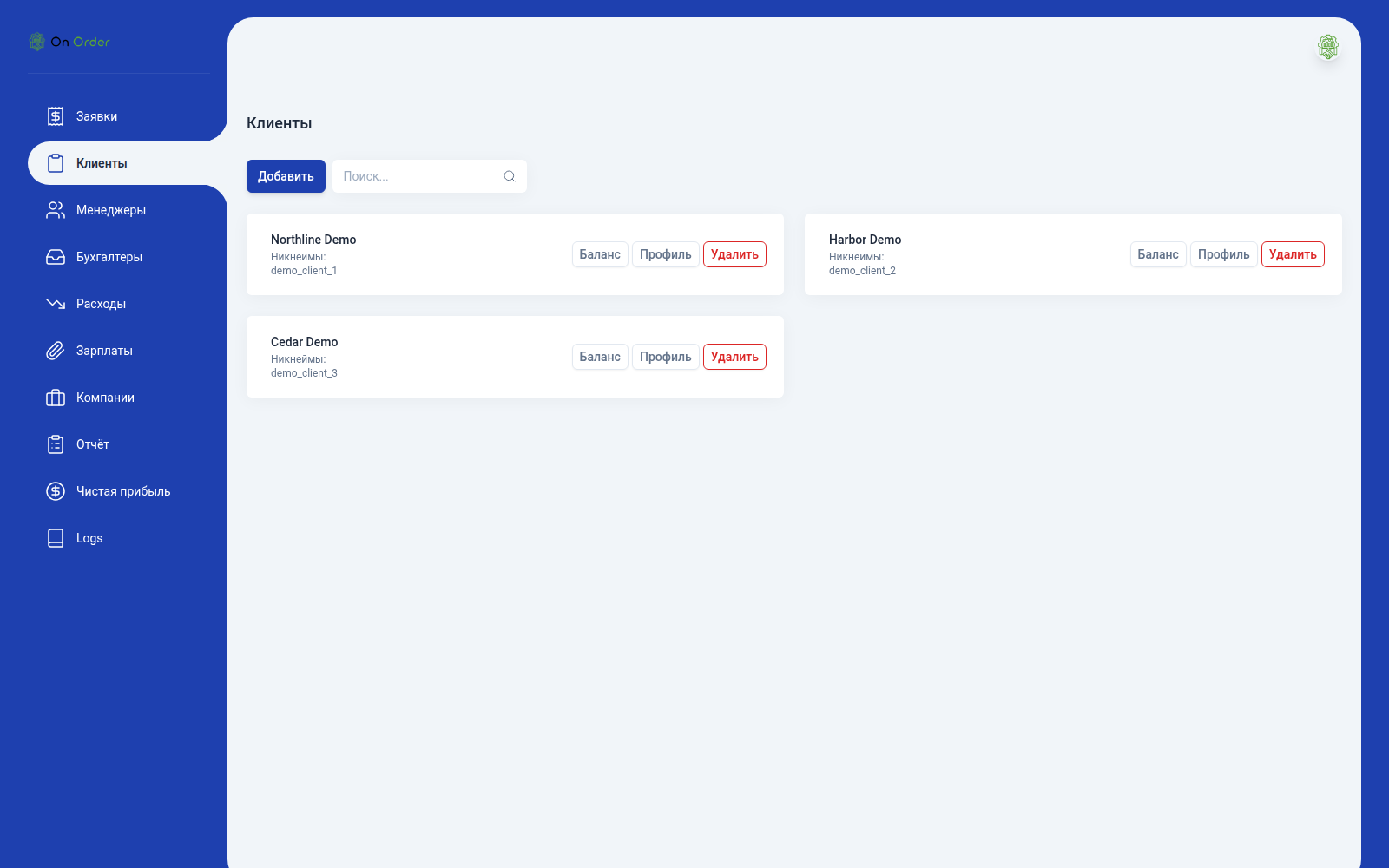Viewport: 1389px width, 868px height.
Task: Click Удалить for Cedar Demo
Action: pyautogui.click(x=734, y=357)
